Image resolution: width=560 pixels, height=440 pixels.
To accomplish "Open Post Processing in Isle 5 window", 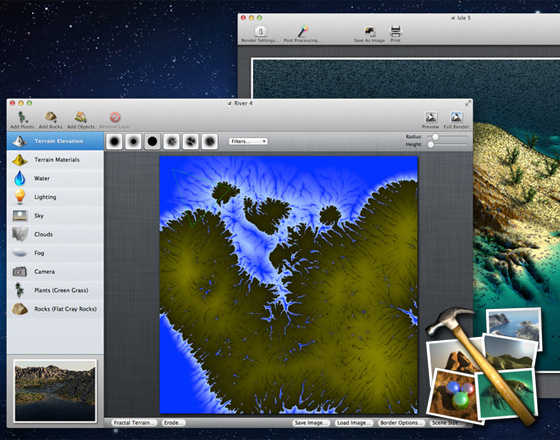I will tap(303, 34).
